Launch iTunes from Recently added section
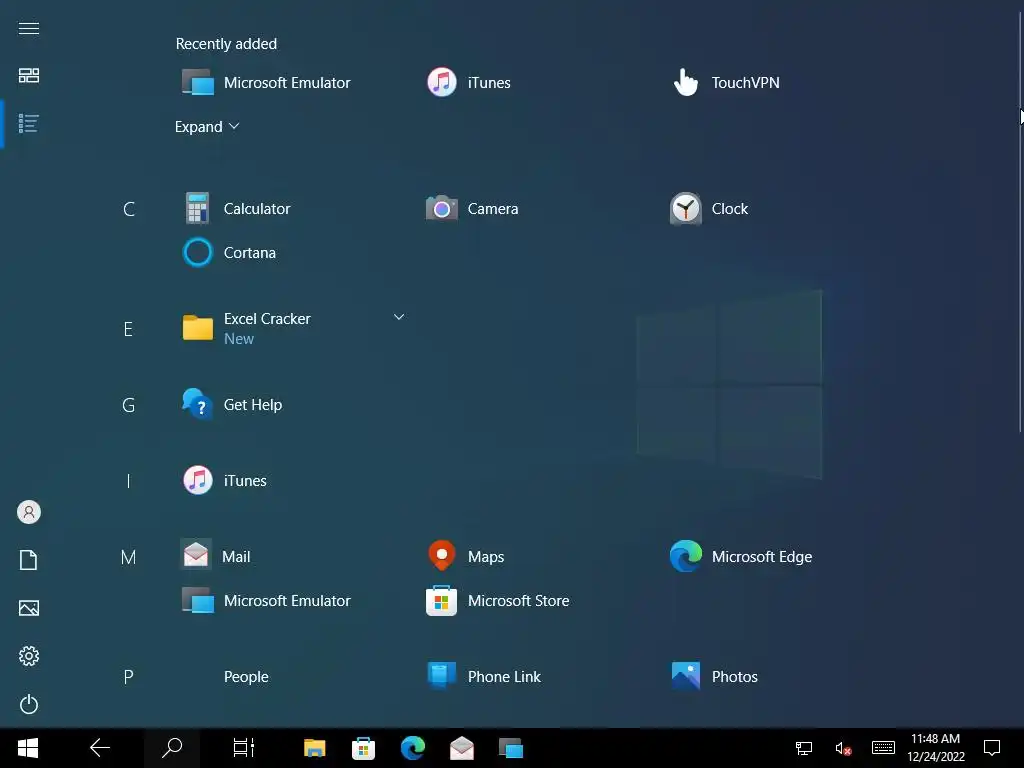This screenshot has height=768, width=1024. point(469,83)
